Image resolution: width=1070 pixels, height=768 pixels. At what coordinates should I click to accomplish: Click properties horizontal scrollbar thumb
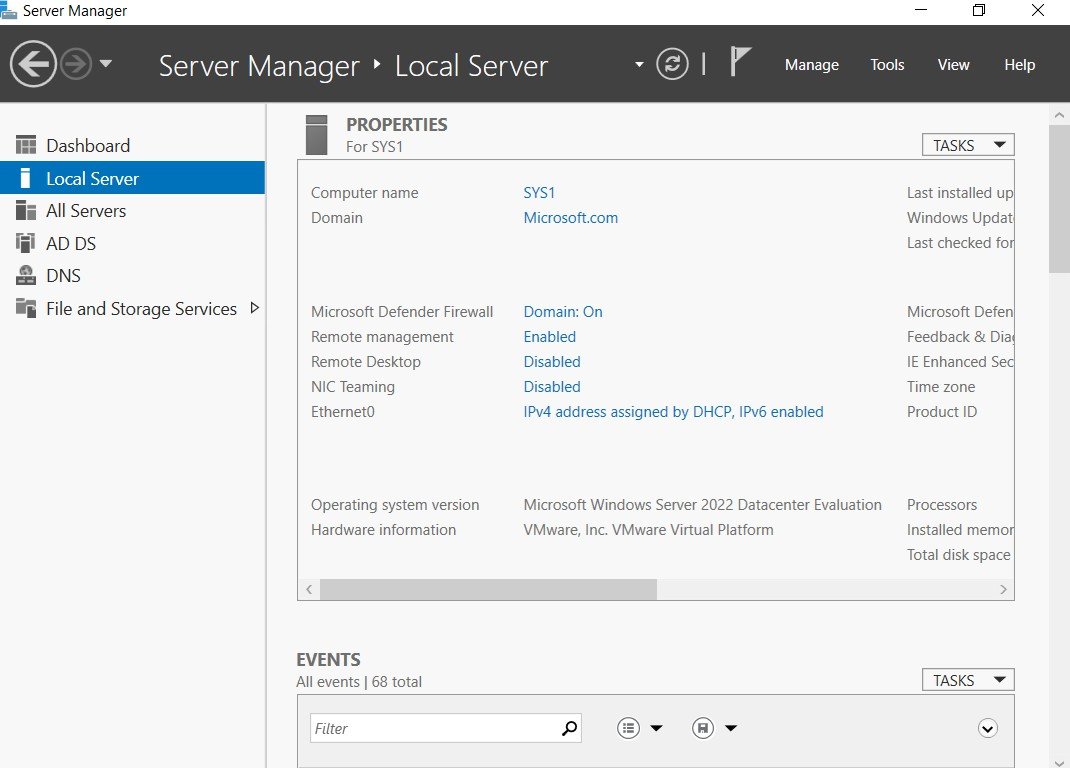click(x=489, y=589)
